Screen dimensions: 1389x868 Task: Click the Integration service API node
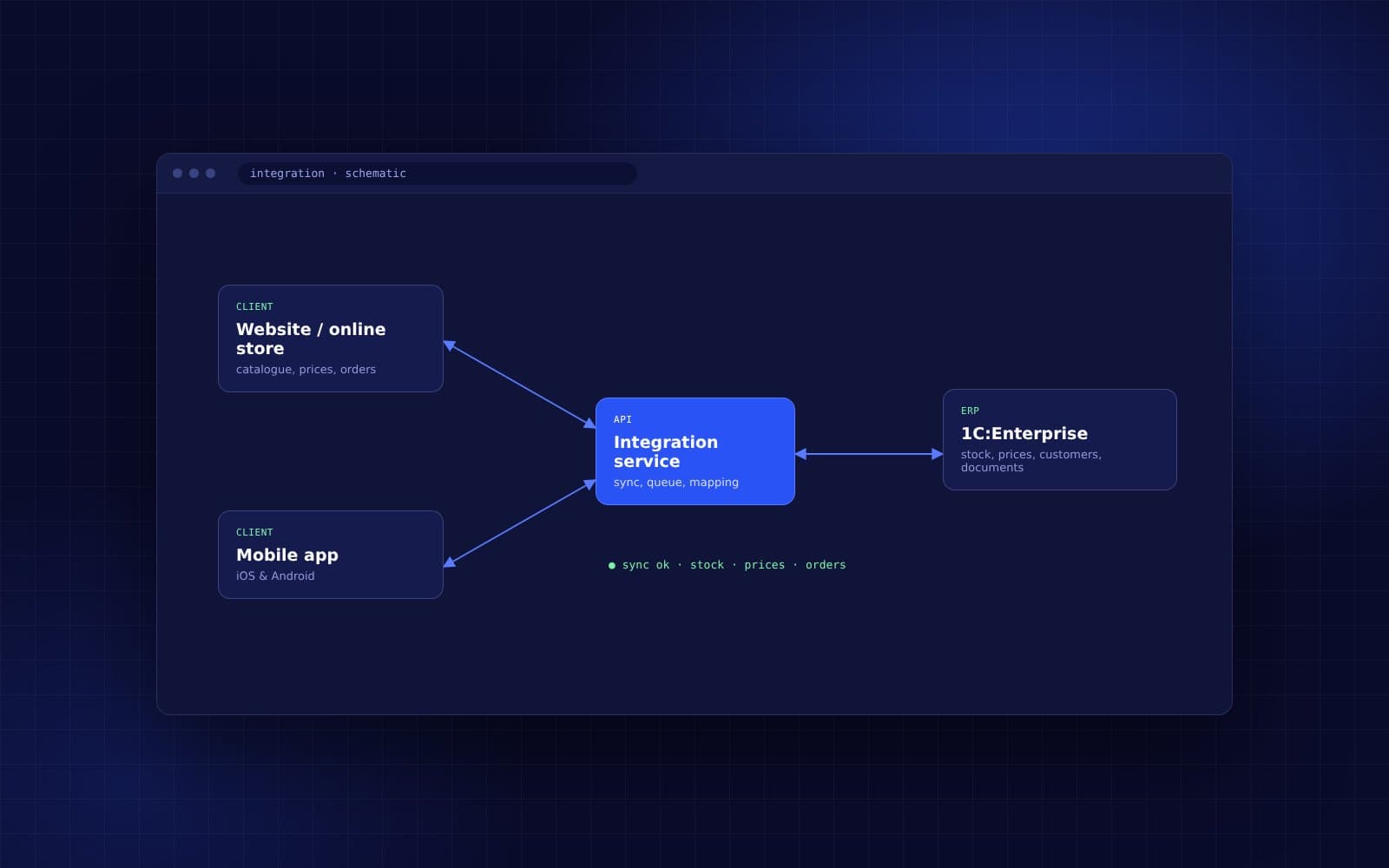tap(695, 451)
